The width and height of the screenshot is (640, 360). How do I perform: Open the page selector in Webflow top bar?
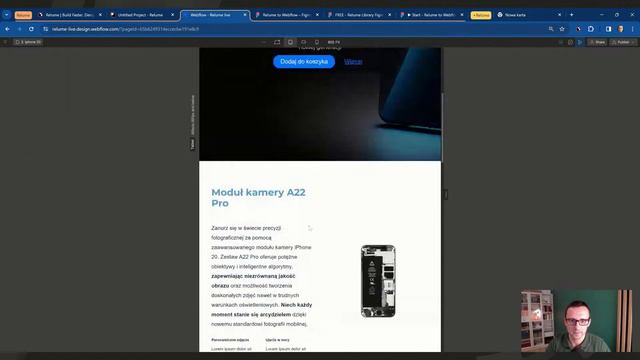(28, 42)
